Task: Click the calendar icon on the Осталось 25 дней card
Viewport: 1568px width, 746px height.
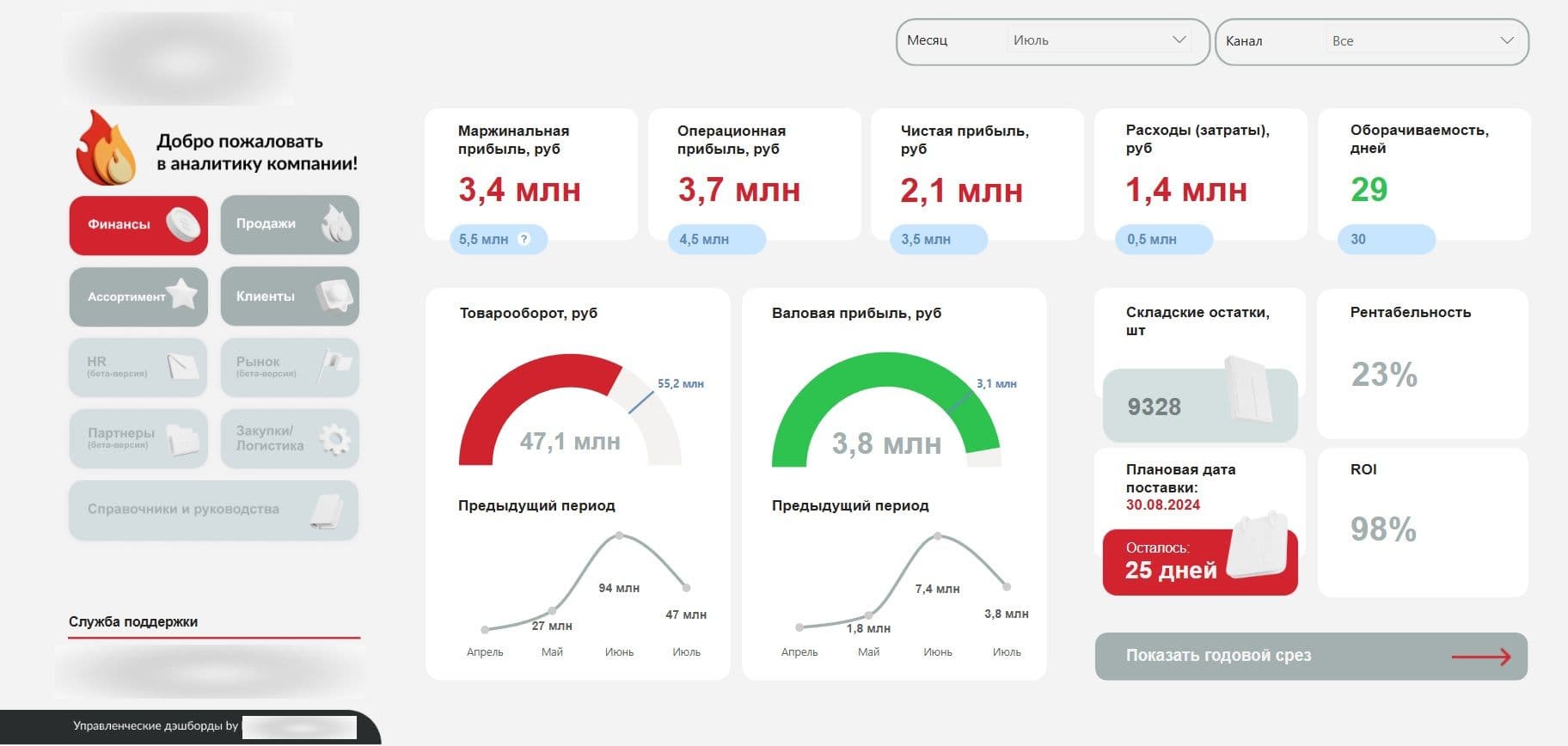Action: [x=1261, y=544]
